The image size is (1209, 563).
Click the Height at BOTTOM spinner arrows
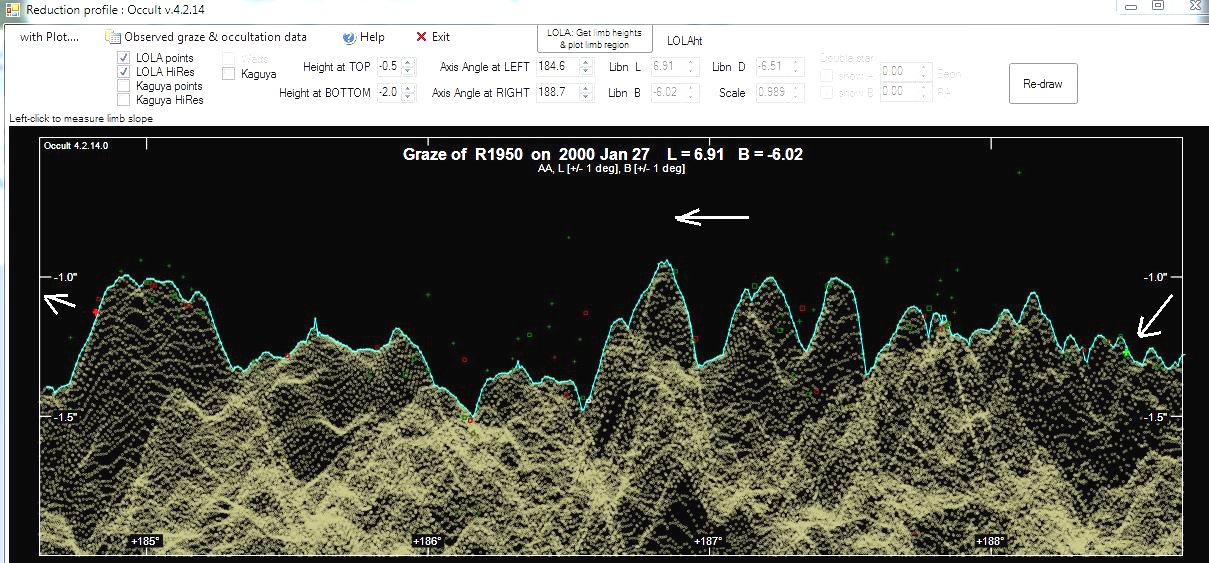408,93
